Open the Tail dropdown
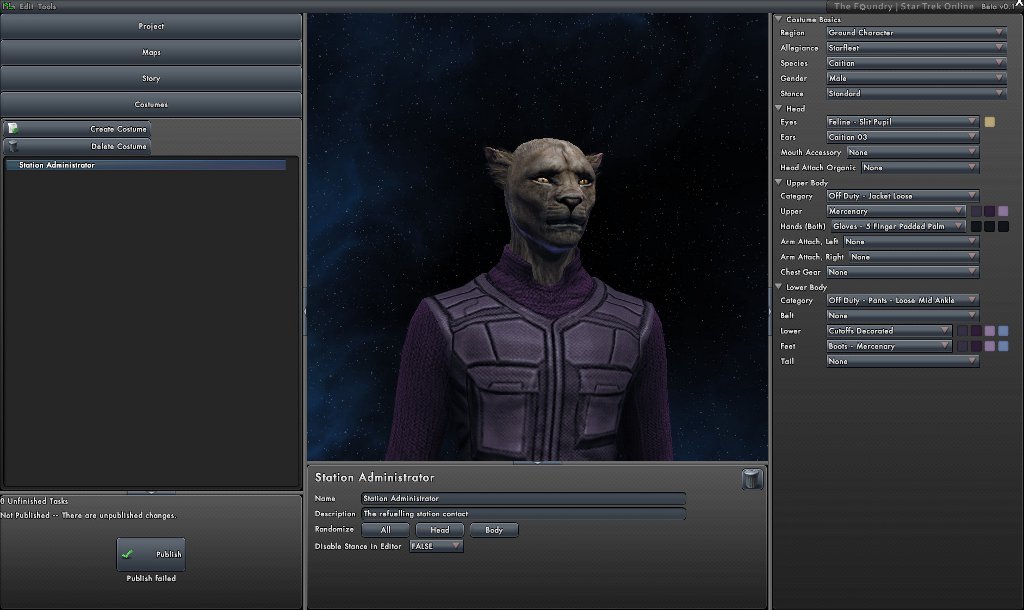1024x610 pixels. point(903,361)
